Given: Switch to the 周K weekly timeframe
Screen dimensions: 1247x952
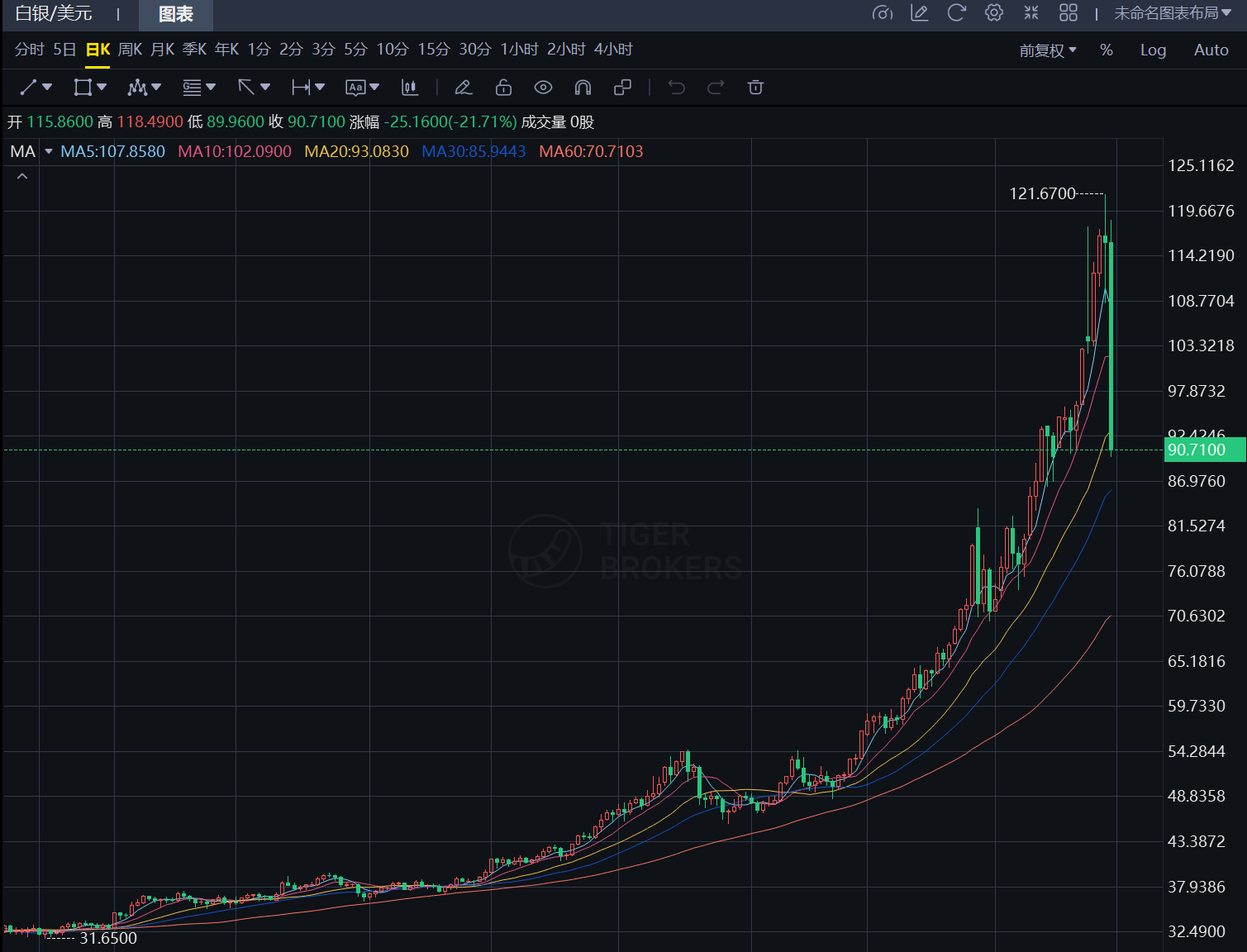Looking at the screenshot, I should click(130, 50).
